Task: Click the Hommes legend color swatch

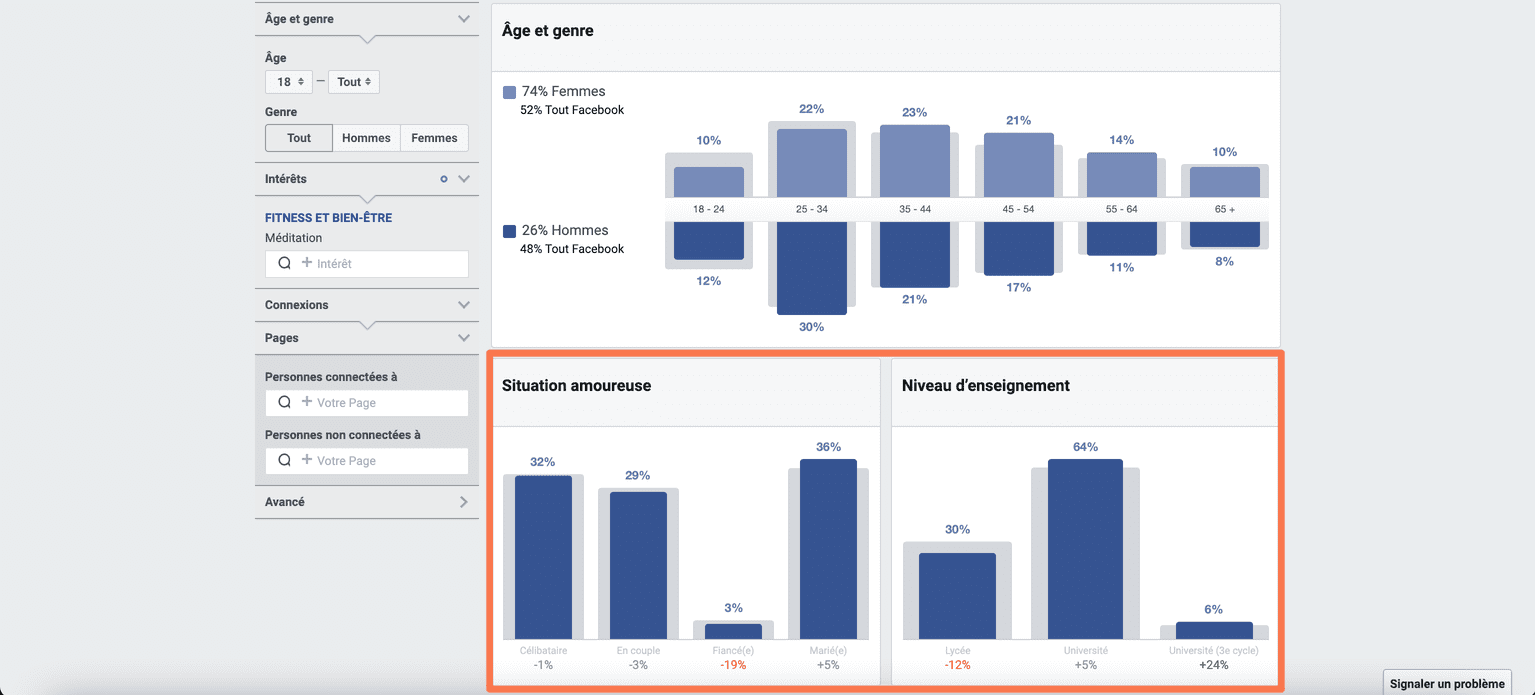Action: tap(509, 231)
